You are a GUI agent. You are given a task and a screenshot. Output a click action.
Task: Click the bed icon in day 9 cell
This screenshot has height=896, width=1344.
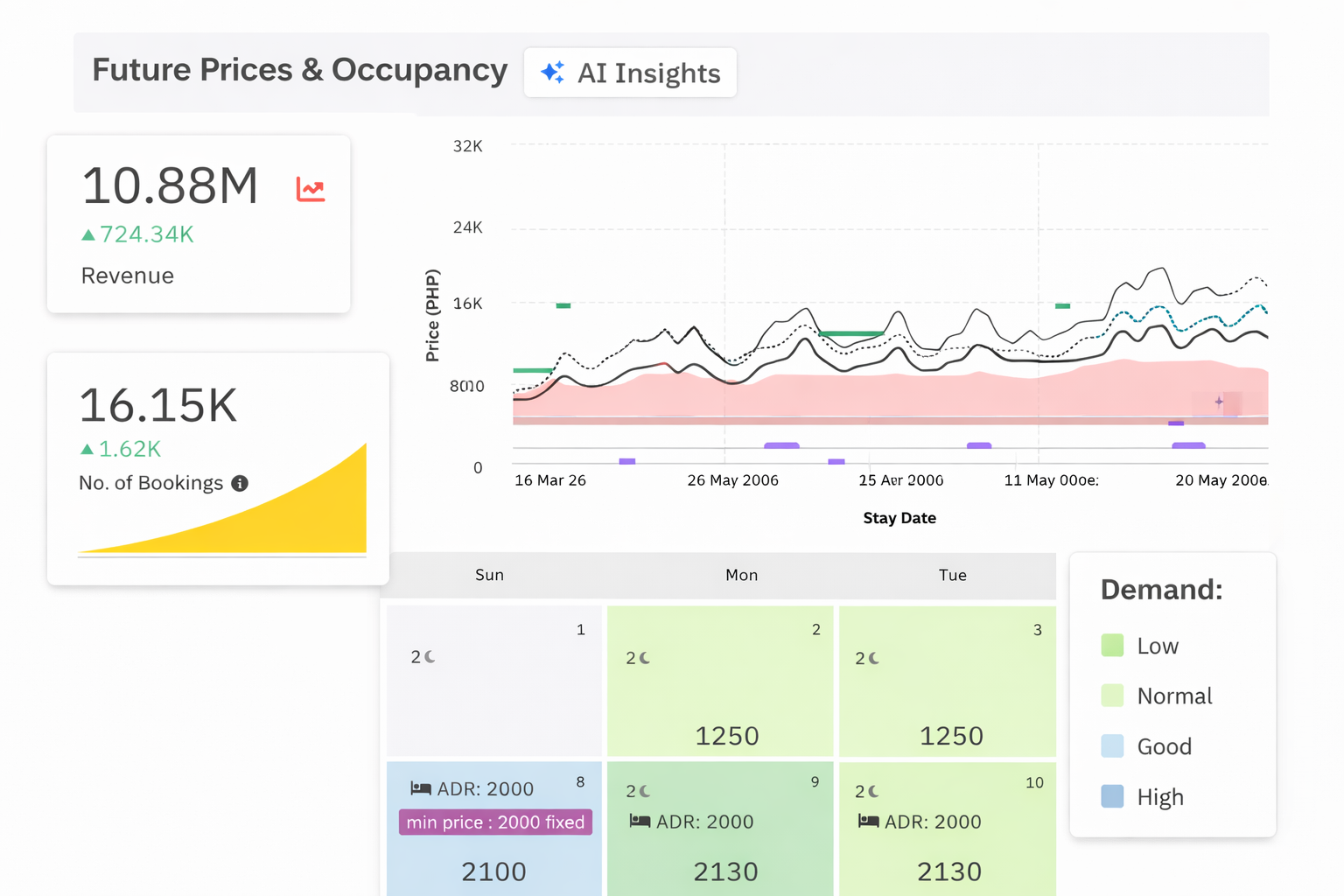[x=640, y=822]
